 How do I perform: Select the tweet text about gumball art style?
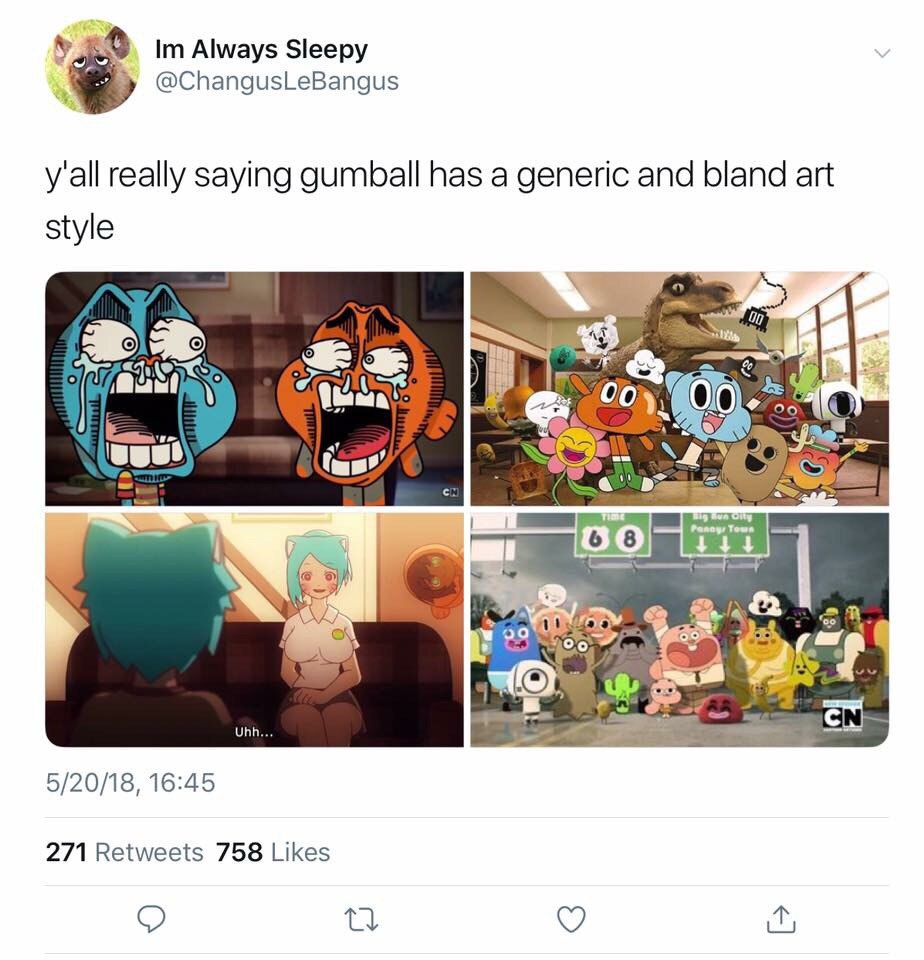[439, 200]
